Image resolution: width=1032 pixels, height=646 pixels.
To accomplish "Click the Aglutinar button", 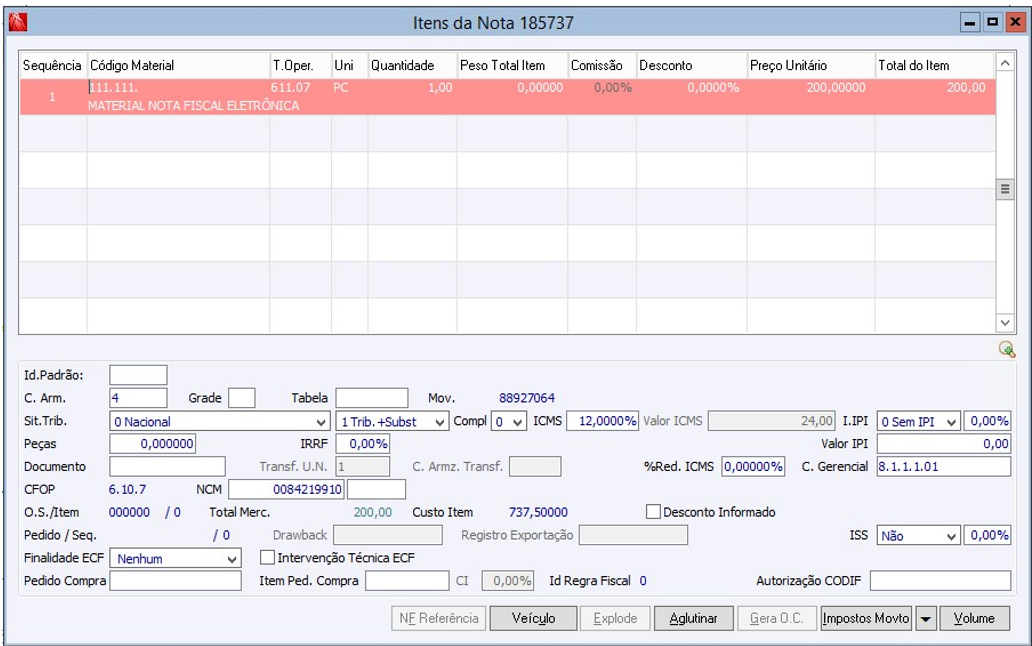I will point(693,619).
